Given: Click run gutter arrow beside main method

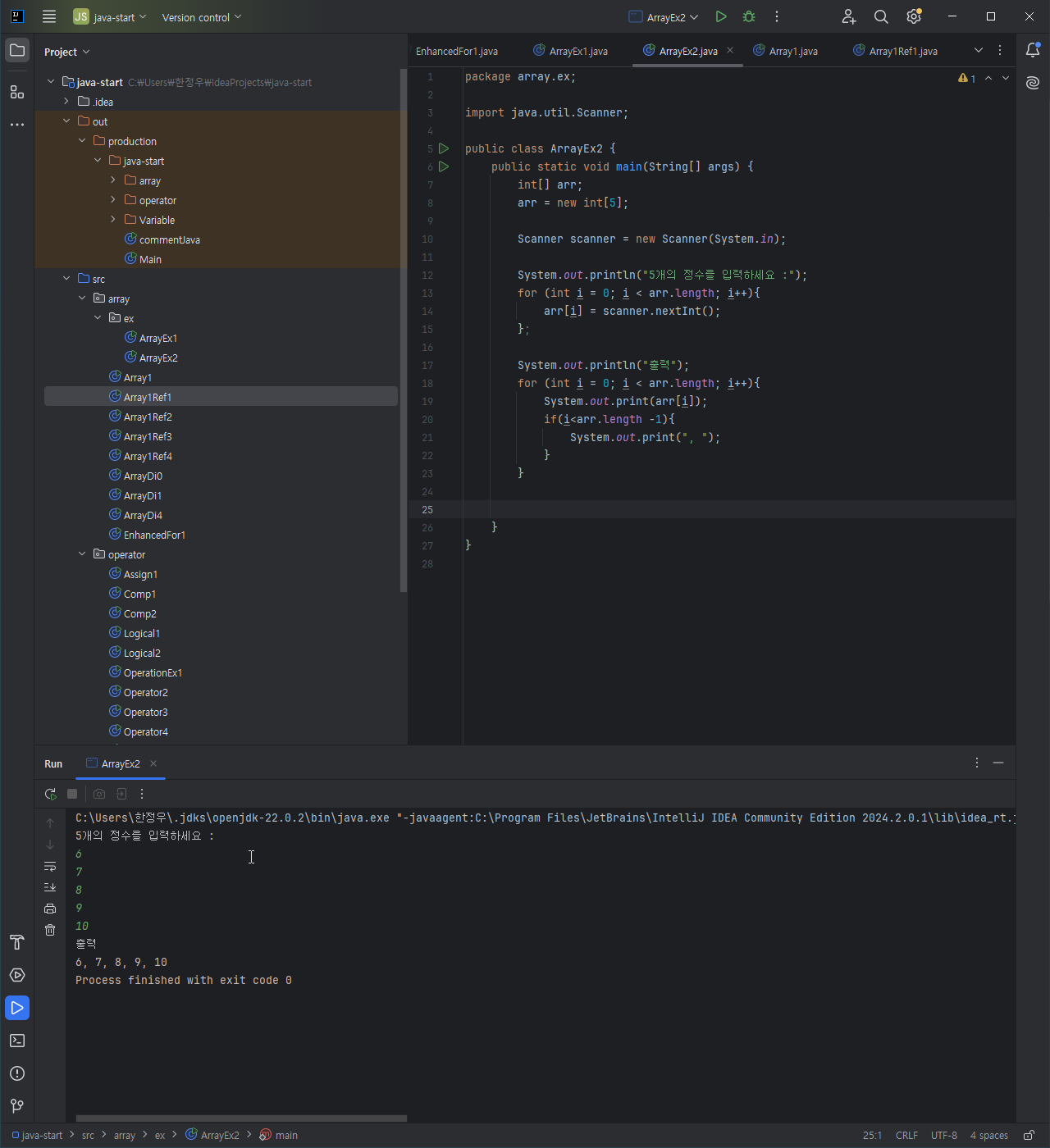Looking at the screenshot, I should (444, 166).
